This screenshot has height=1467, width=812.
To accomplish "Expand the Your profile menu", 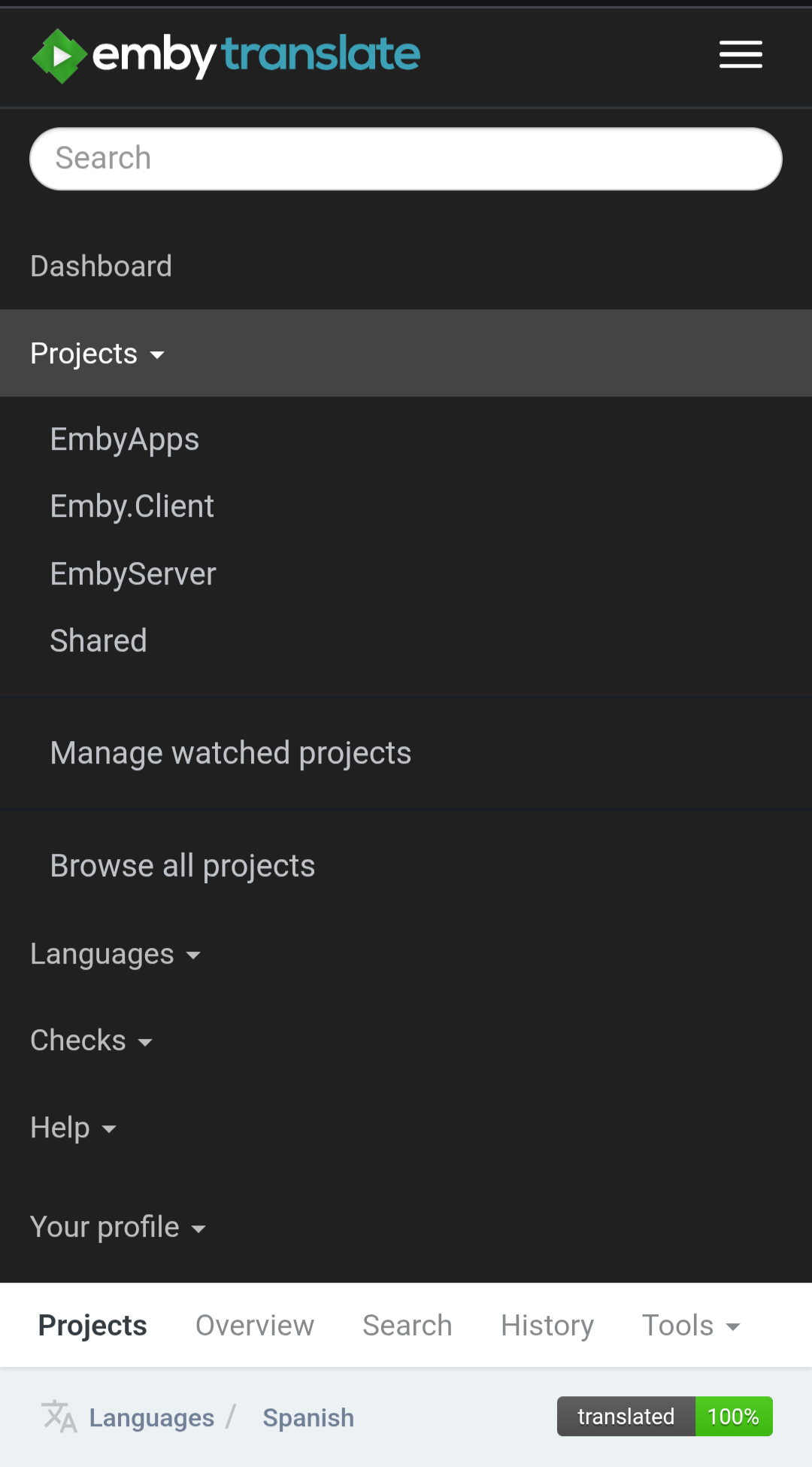I will [117, 1227].
